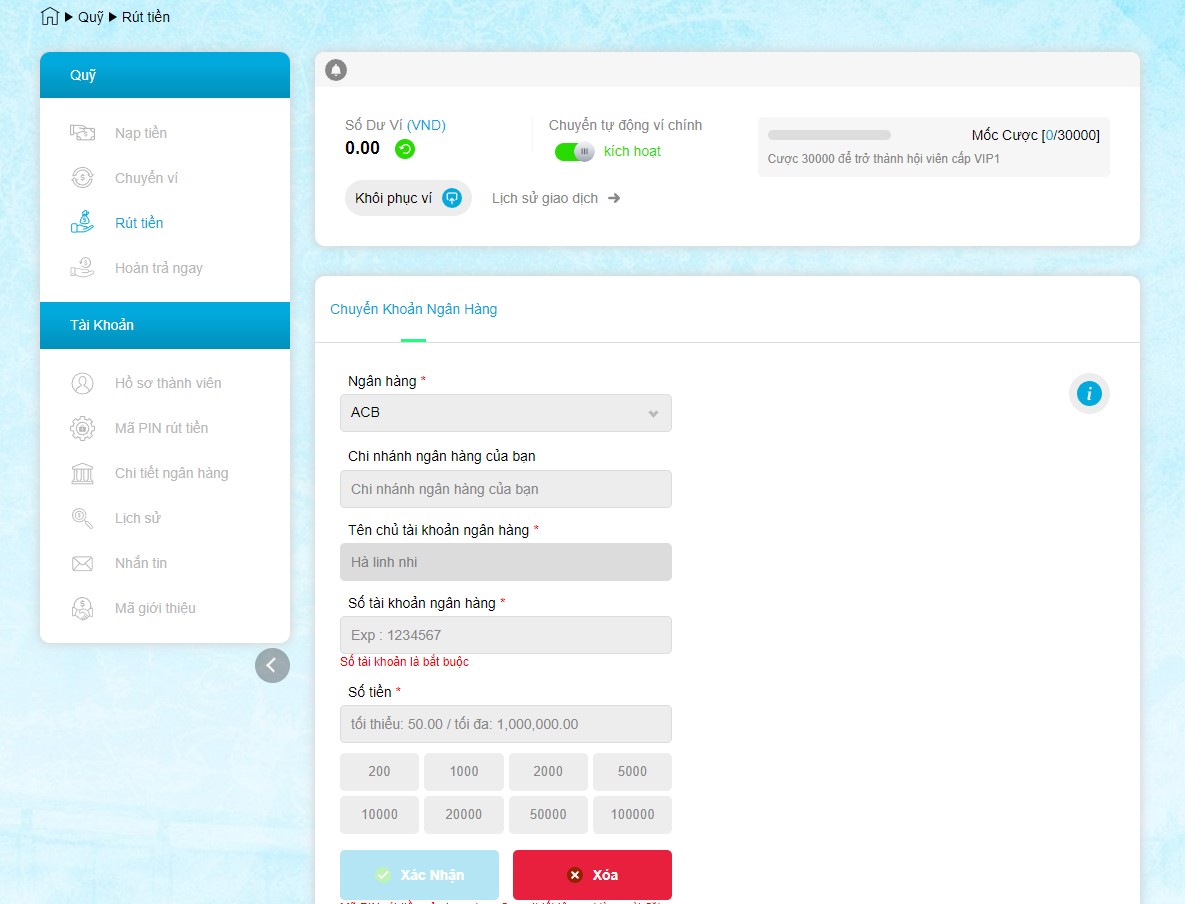
Task: Click the home icon in breadcrumb
Action: point(50,17)
